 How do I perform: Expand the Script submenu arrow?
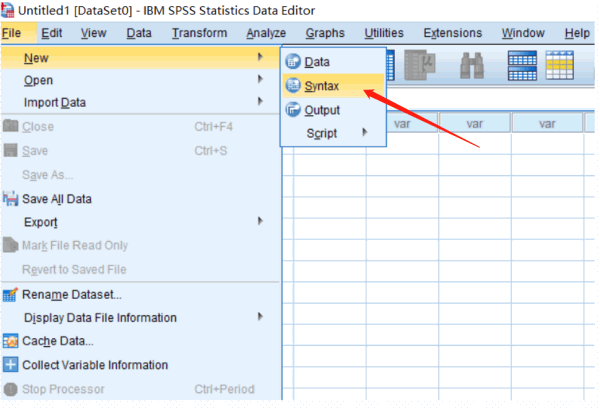[x=365, y=132]
